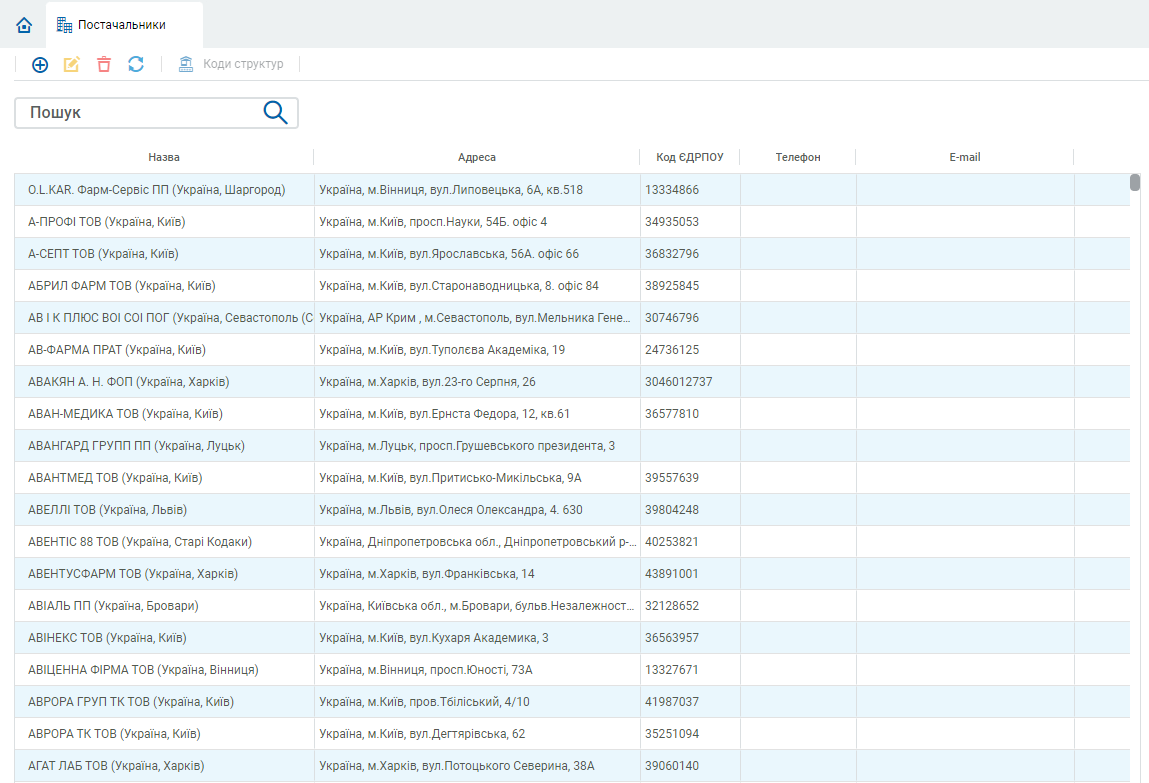The height and width of the screenshot is (783, 1149).
Task: Select row АВАКЯН А. Н. ФОП
Action: click(x=572, y=382)
